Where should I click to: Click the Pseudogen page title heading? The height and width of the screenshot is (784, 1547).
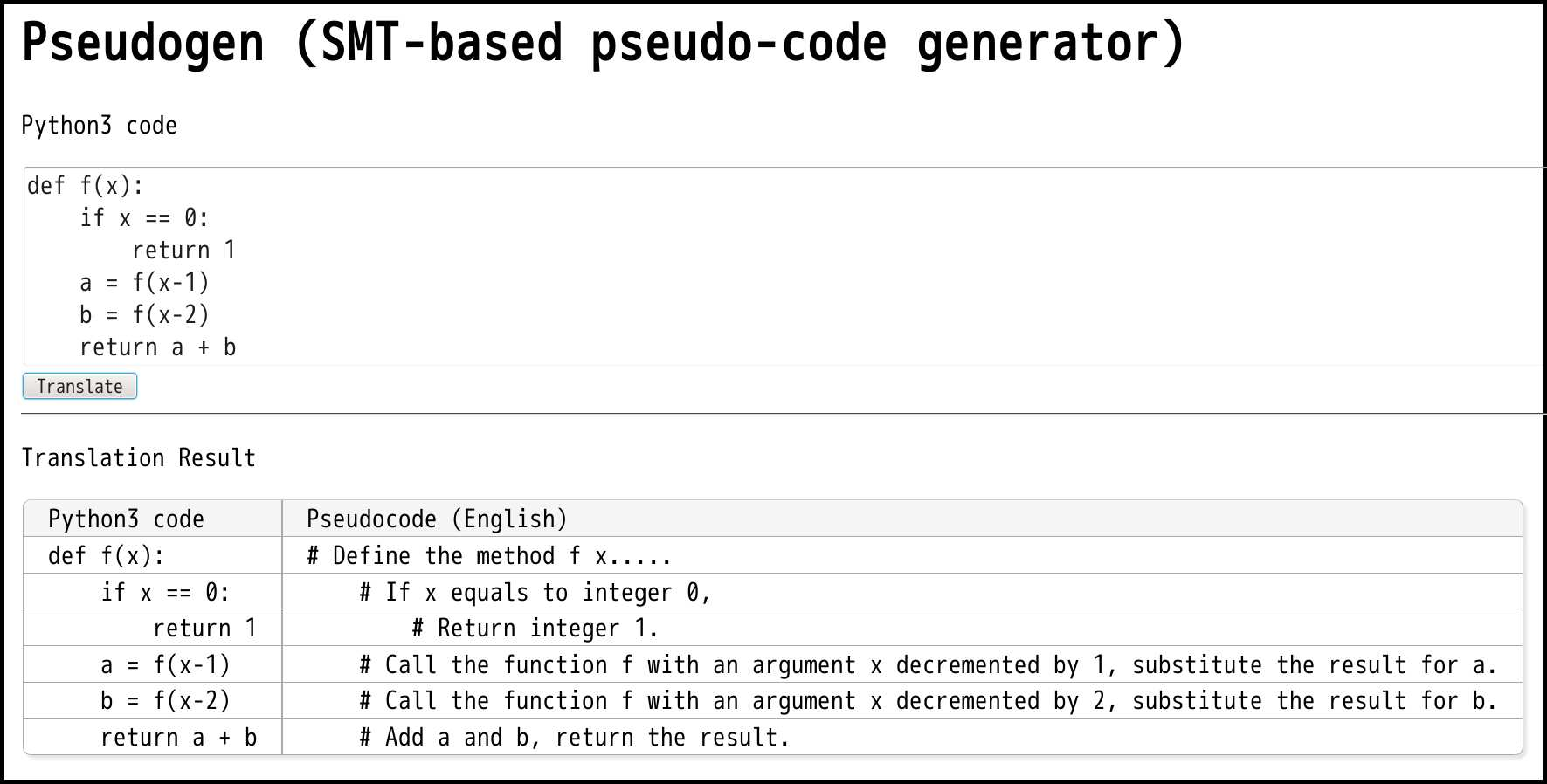[603, 43]
